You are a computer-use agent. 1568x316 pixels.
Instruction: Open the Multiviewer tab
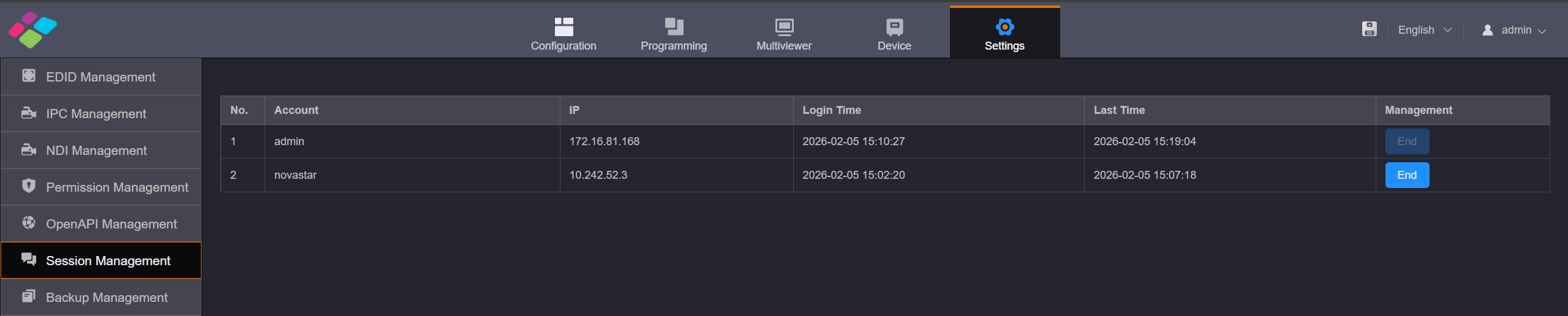coord(783,34)
